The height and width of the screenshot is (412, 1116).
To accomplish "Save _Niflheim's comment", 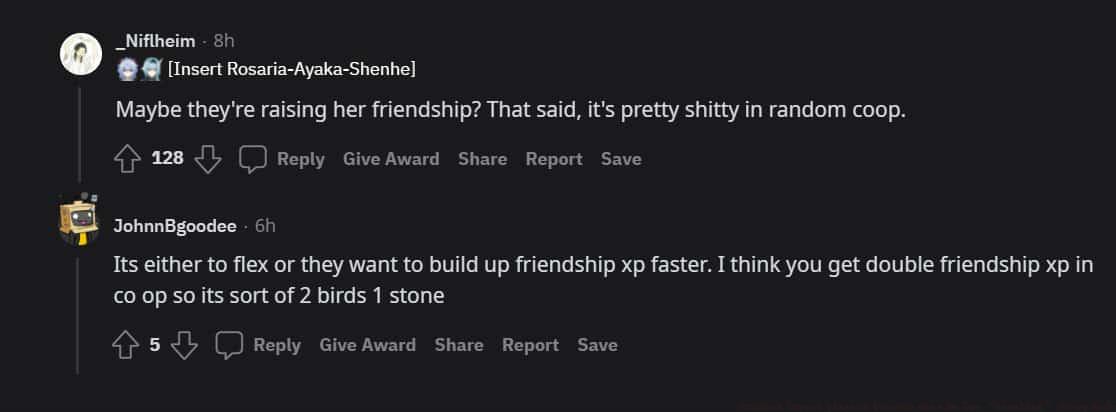I will point(621,159).
